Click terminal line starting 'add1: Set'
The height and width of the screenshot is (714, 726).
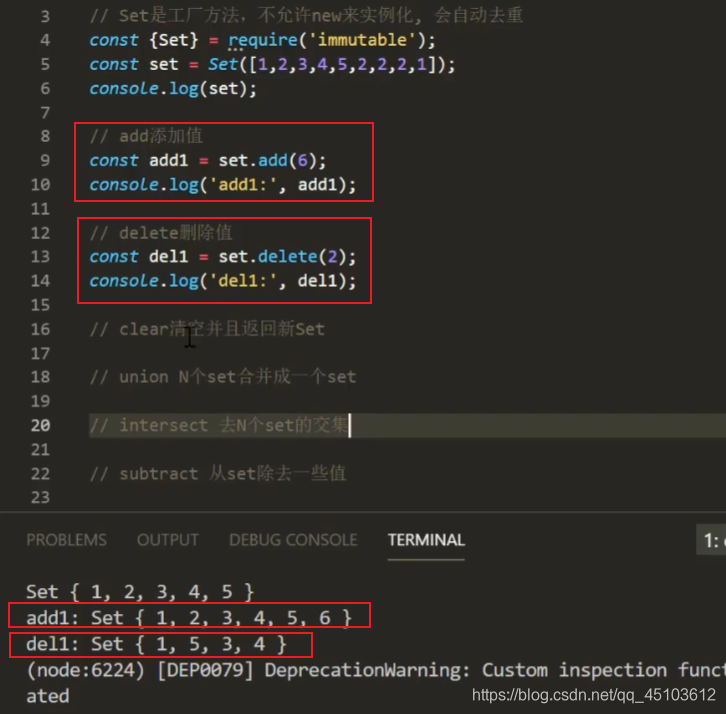coord(189,618)
